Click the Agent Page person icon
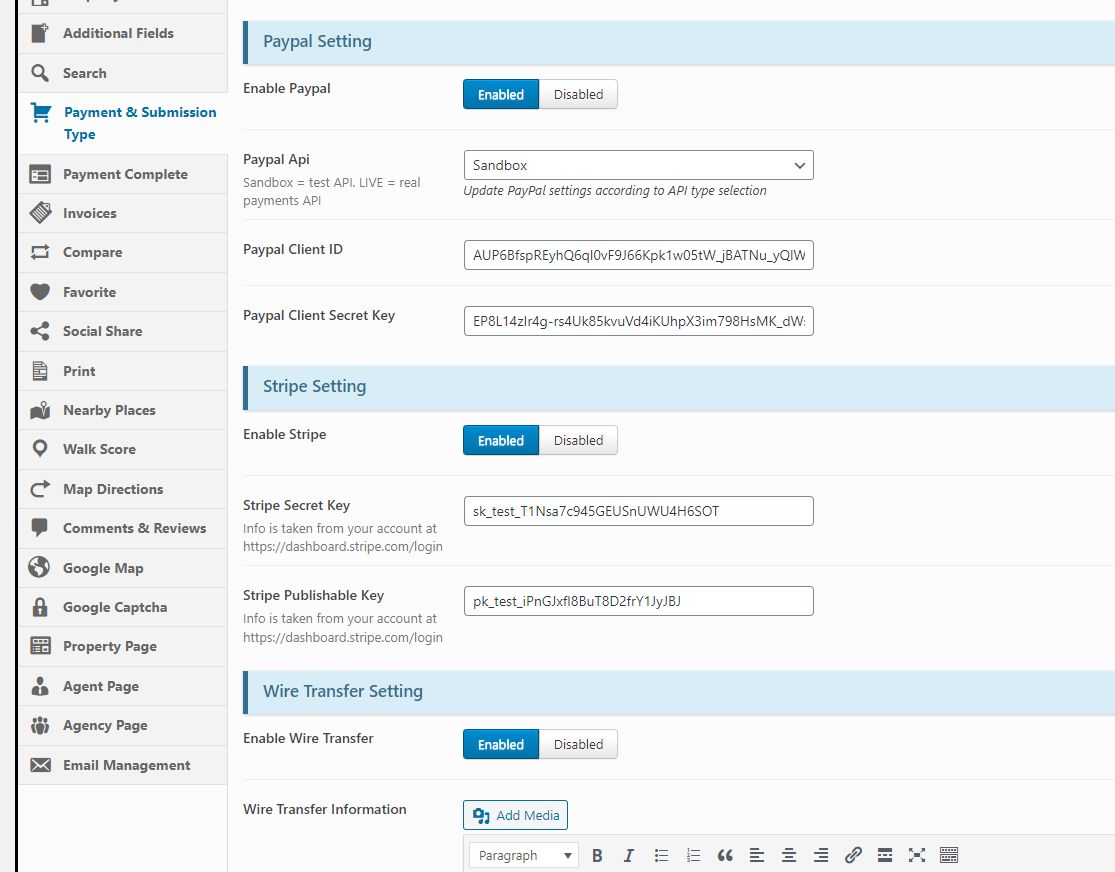 (41, 686)
